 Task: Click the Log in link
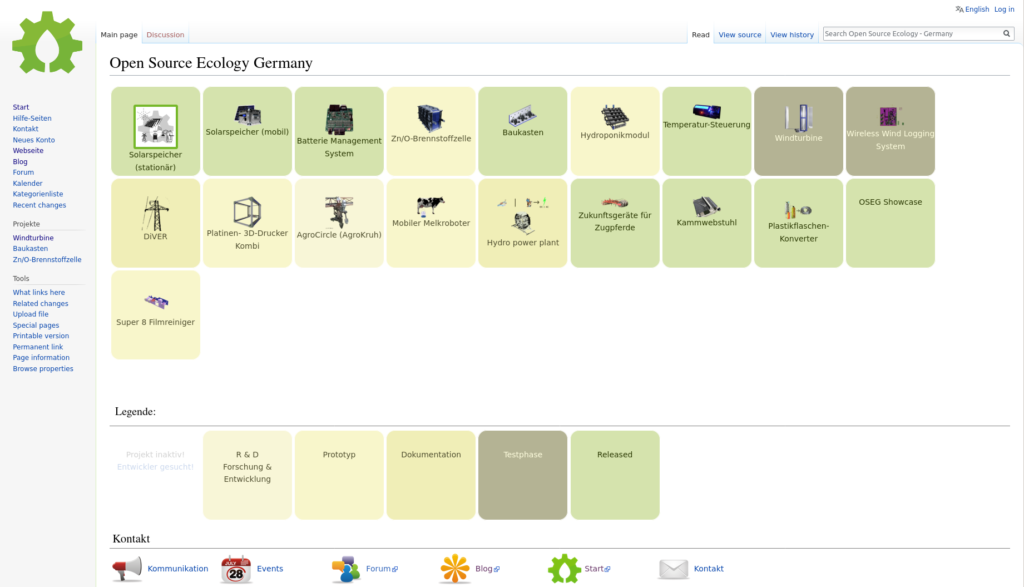pos(1003,8)
